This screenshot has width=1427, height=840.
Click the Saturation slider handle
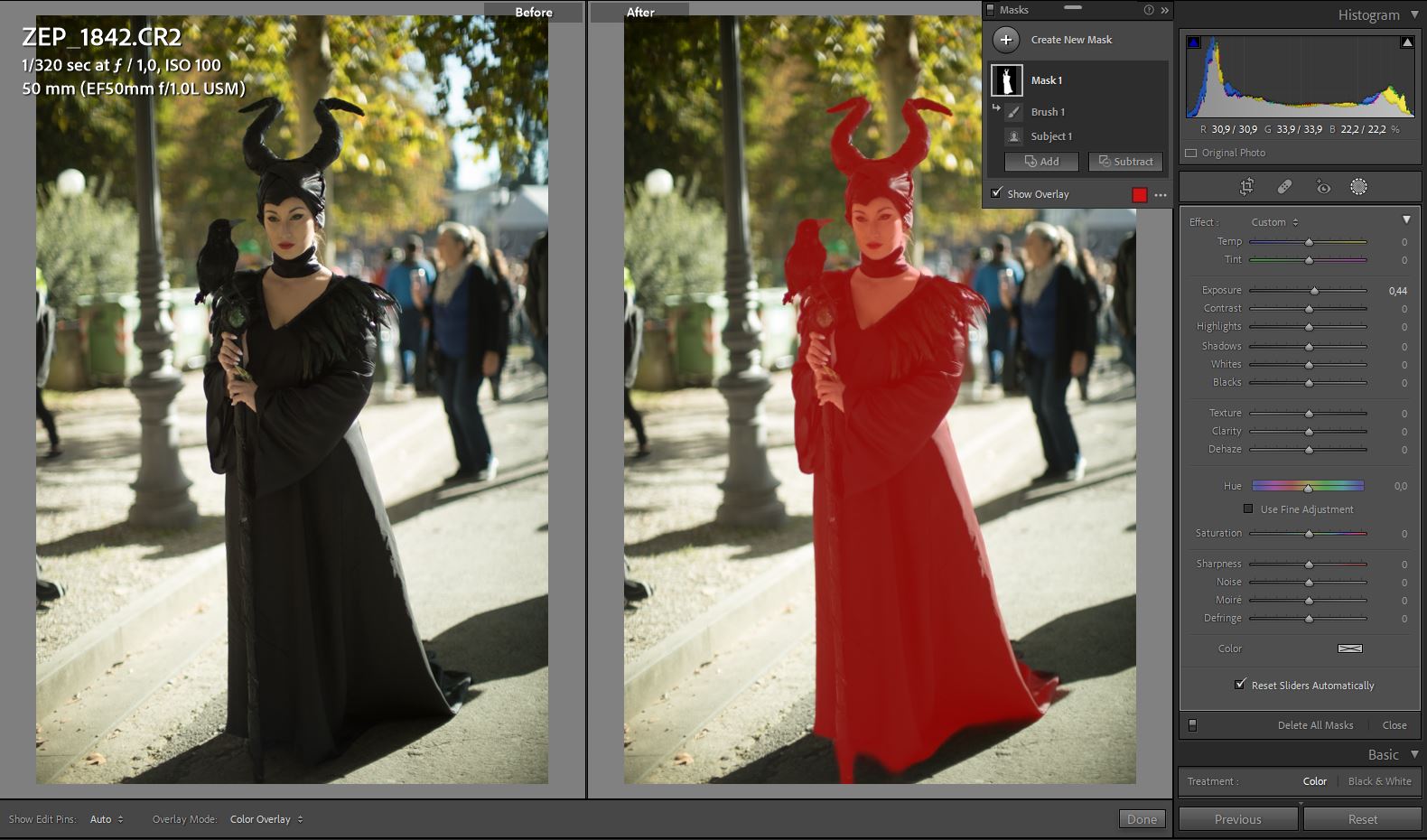[1309, 534]
